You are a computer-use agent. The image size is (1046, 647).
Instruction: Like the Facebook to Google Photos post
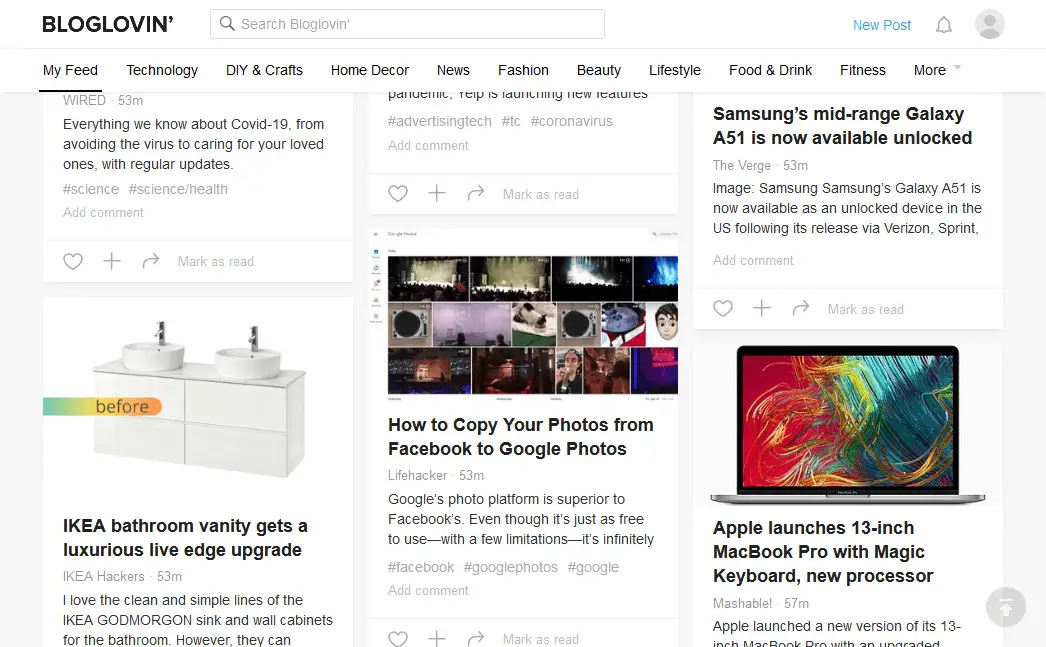click(398, 638)
